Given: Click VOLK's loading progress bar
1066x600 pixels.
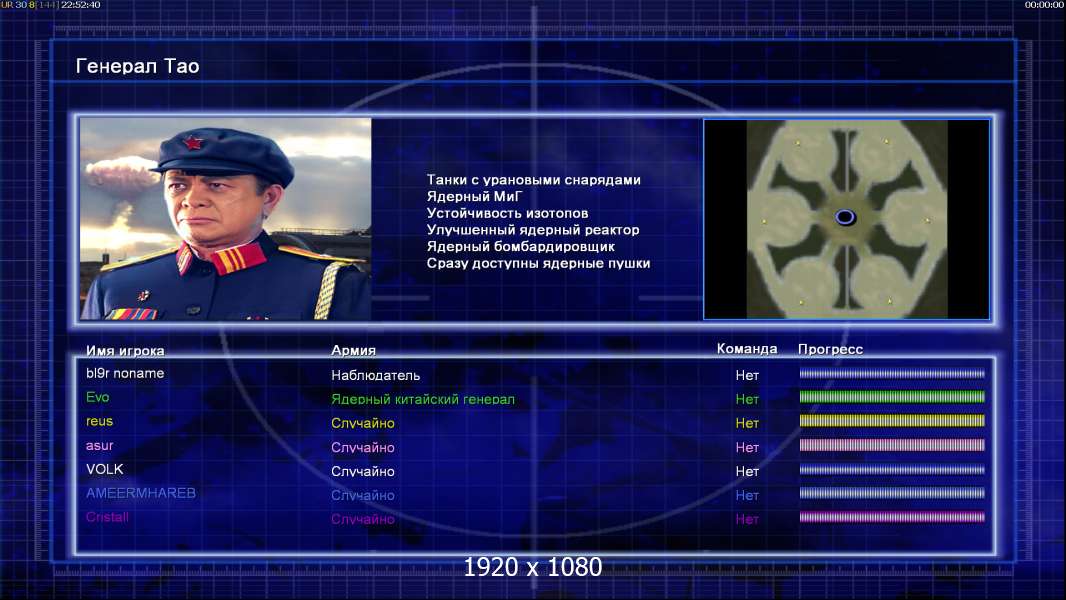Looking at the screenshot, I should [892, 469].
